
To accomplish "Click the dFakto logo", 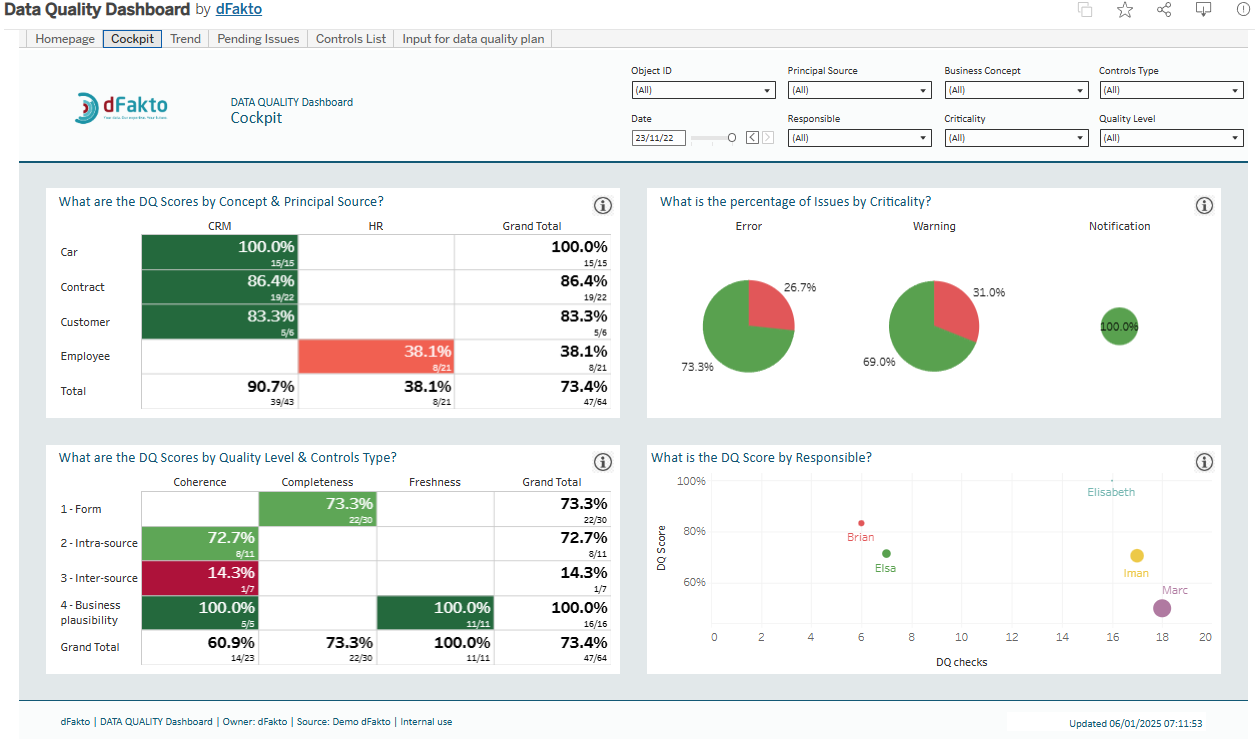I will pos(122,107).
